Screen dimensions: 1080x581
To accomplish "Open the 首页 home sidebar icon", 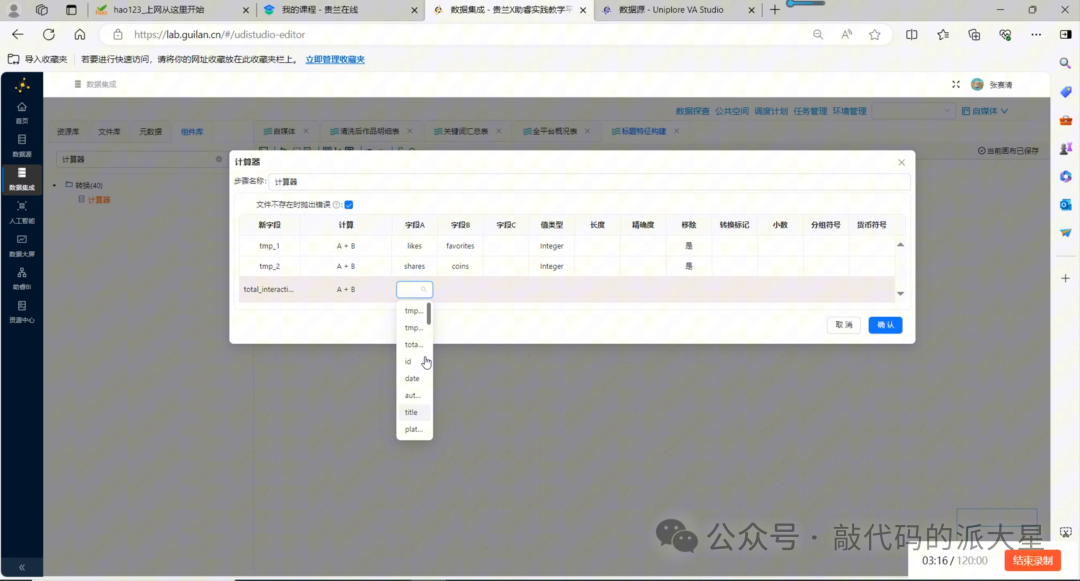I will (22, 112).
